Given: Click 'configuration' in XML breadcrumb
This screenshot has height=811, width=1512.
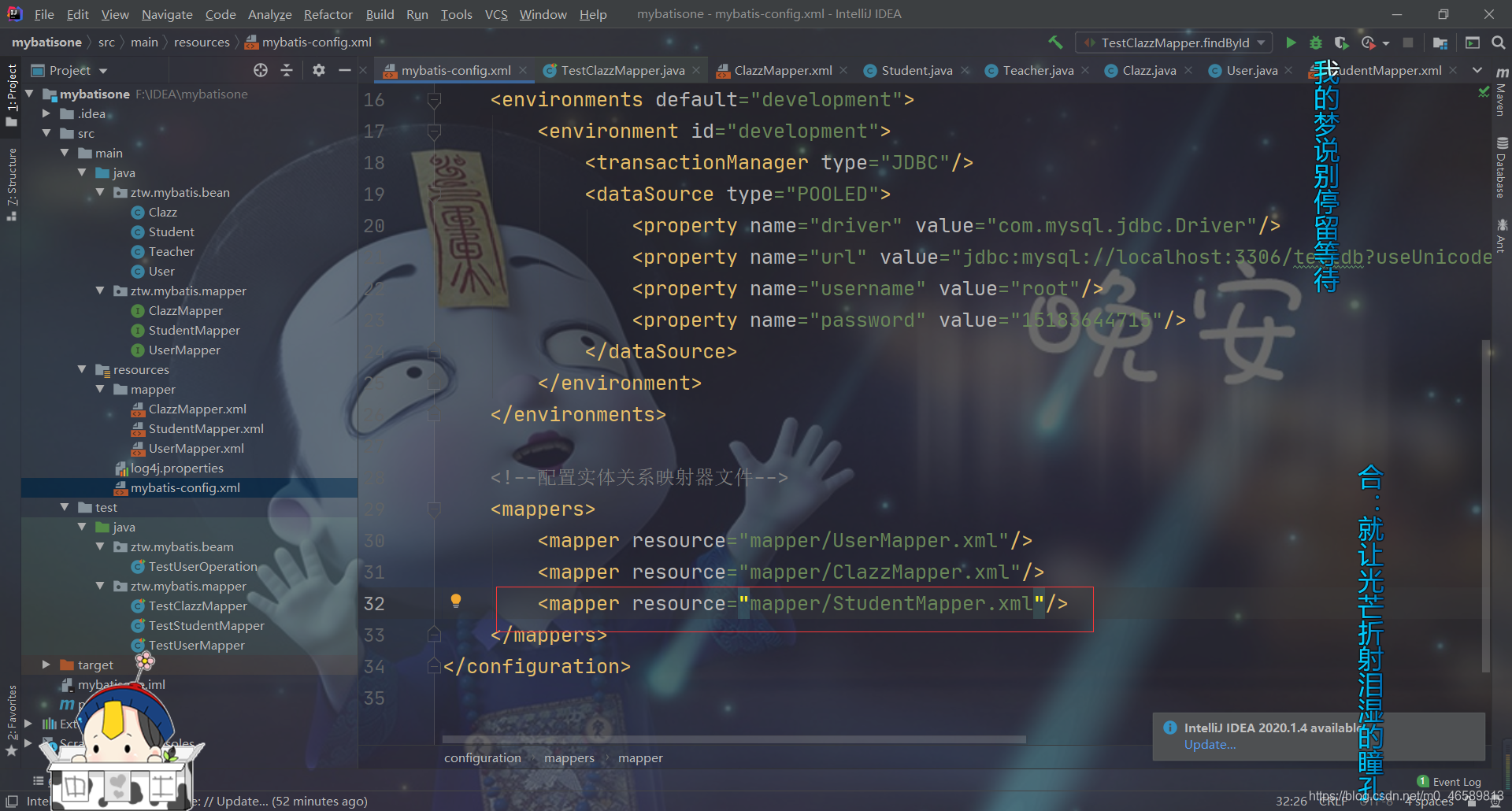Looking at the screenshot, I should 482,757.
